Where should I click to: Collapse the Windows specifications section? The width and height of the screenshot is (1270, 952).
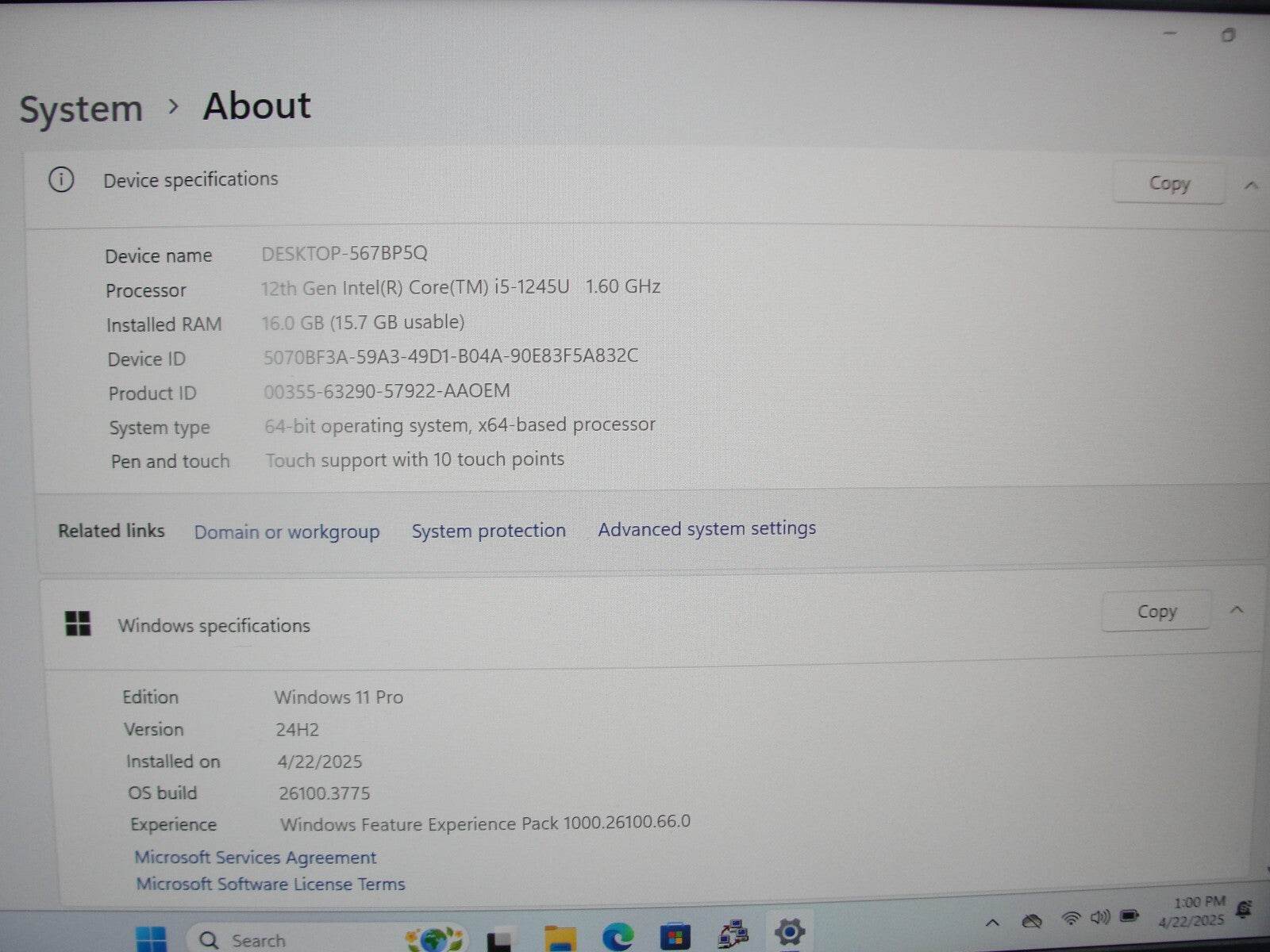(x=1236, y=610)
